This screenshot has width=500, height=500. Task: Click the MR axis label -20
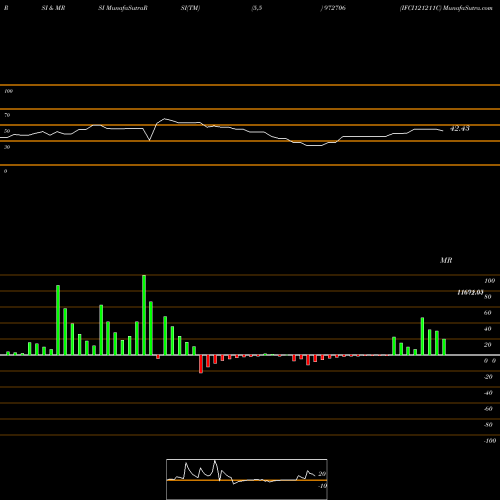click(x=488, y=377)
